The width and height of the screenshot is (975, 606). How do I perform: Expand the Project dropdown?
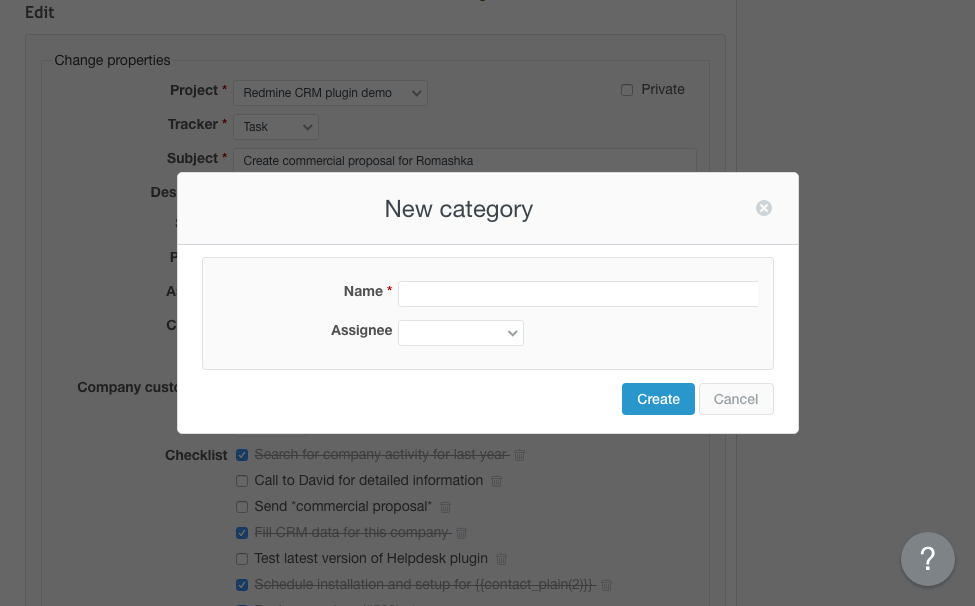coord(330,93)
